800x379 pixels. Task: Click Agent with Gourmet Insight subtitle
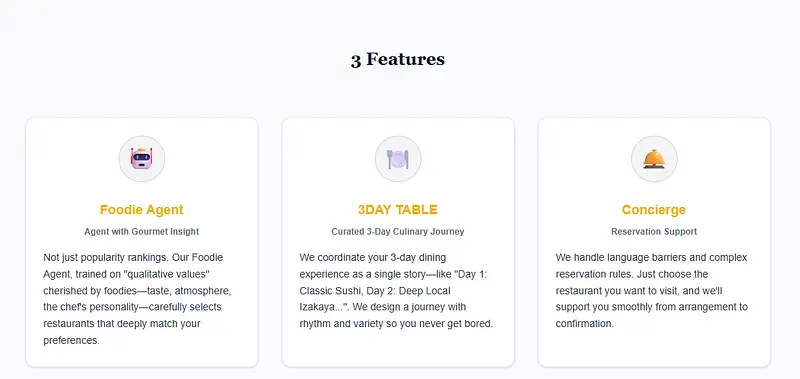click(x=142, y=232)
